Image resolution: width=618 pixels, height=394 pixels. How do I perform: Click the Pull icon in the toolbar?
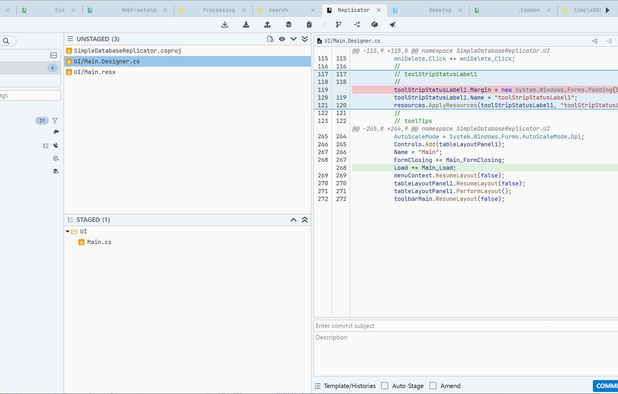click(x=246, y=24)
